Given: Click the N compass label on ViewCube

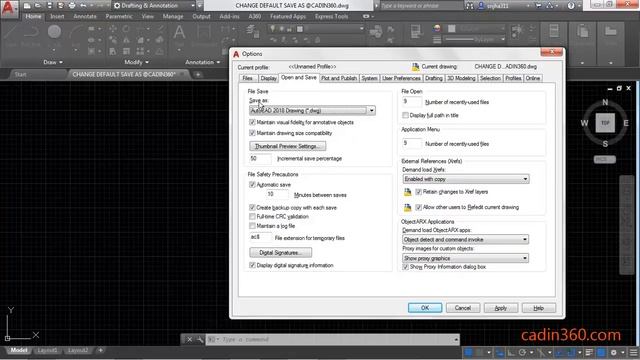Looking at the screenshot, I should point(605,102).
